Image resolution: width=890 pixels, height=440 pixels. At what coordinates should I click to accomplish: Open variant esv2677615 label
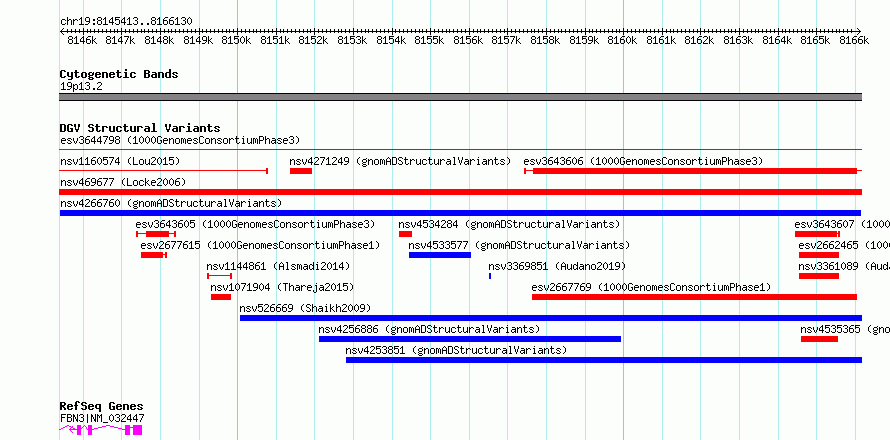coord(260,245)
